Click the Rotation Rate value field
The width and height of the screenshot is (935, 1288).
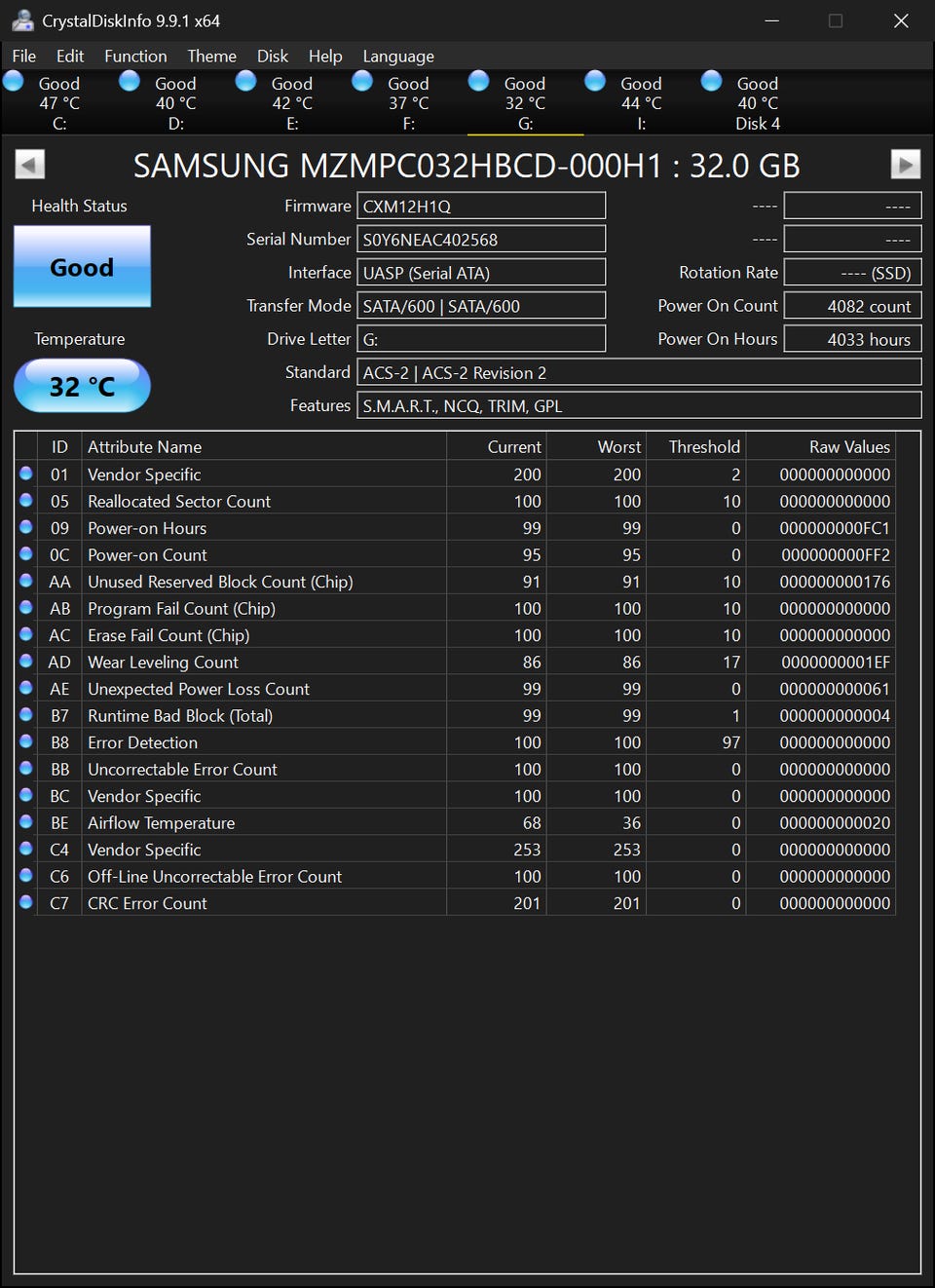tap(852, 272)
